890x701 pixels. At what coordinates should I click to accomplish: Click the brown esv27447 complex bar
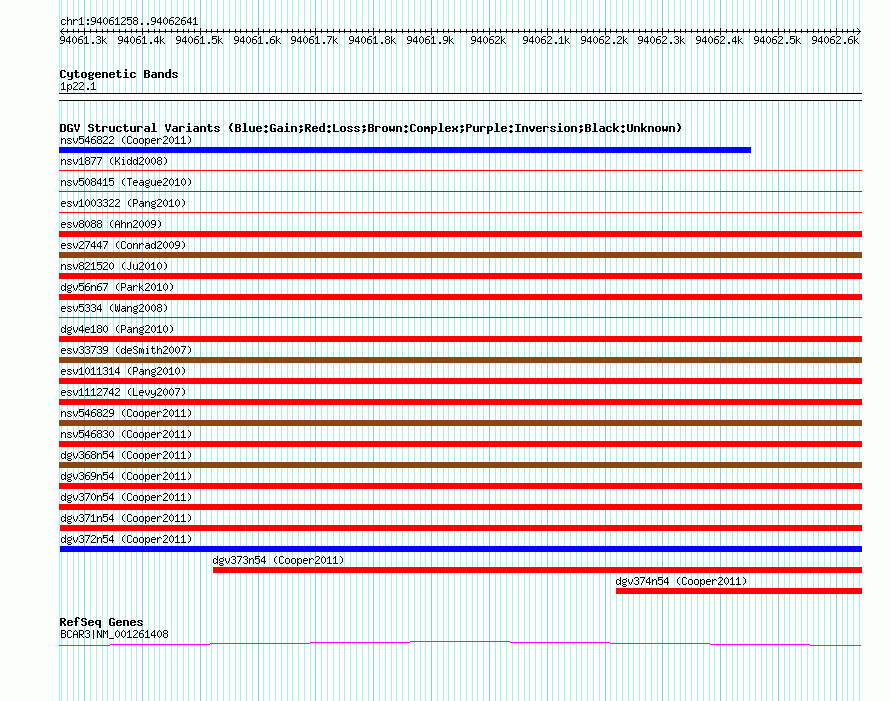coord(460,255)
